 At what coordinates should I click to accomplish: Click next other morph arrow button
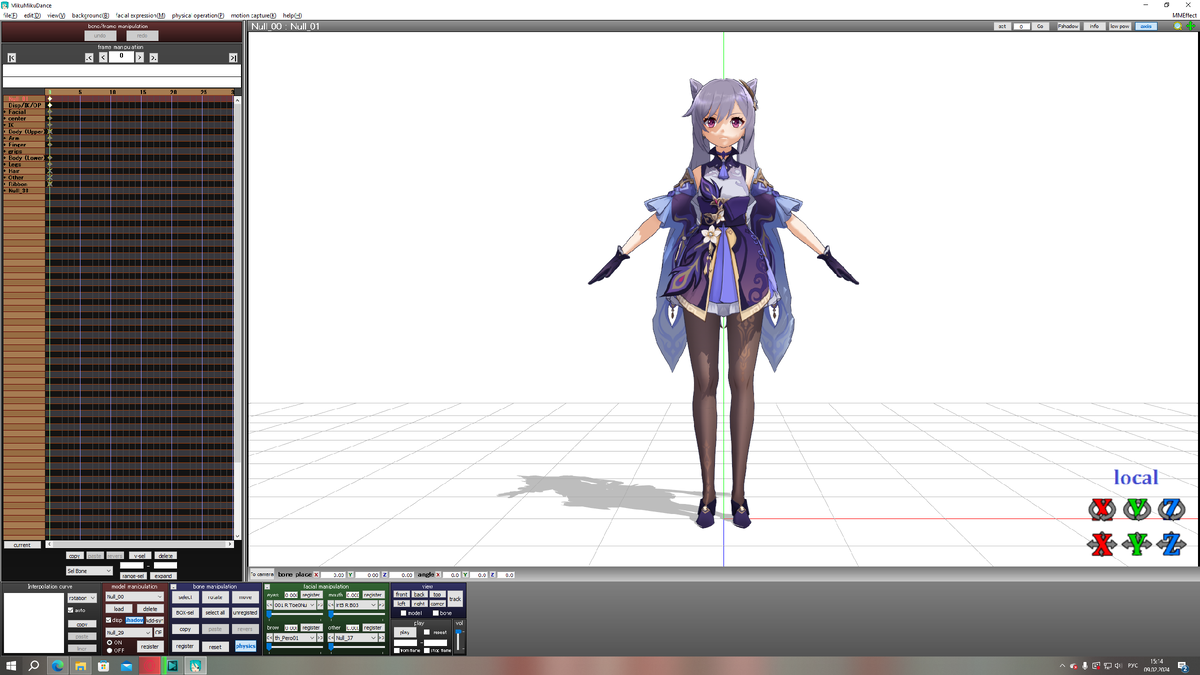point(383,638)
